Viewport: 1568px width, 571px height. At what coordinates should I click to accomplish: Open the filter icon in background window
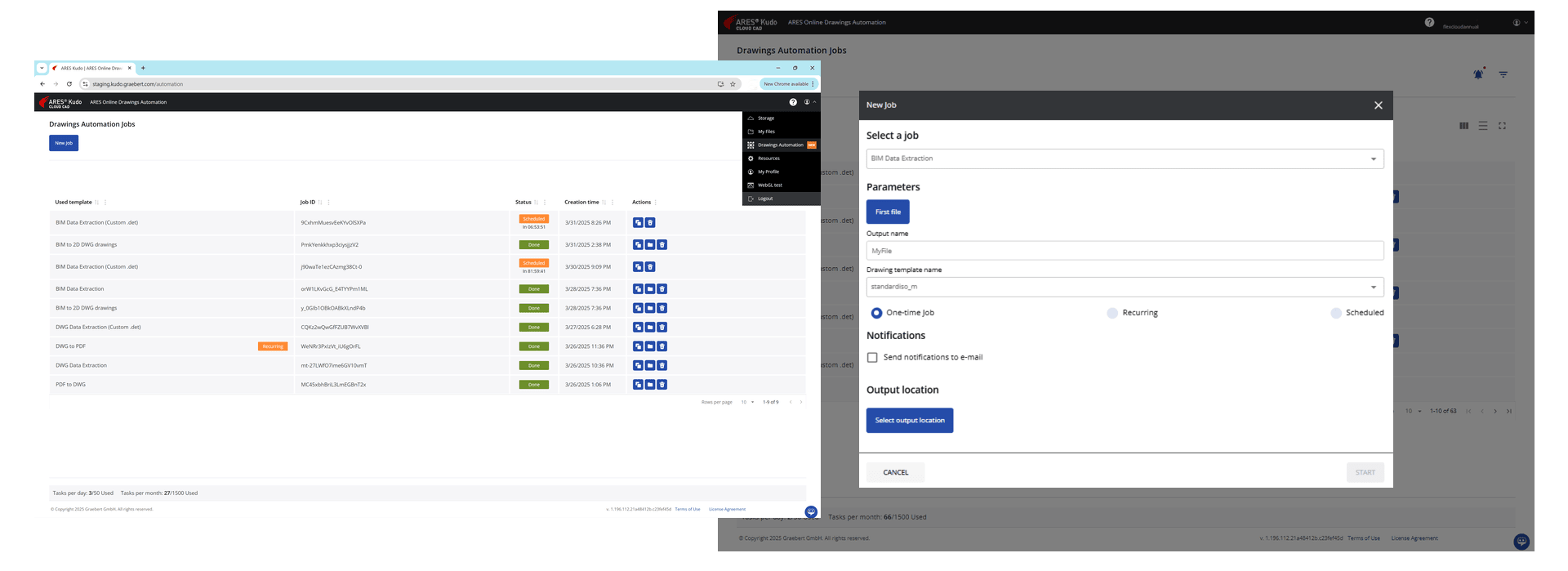[1503, 74]
